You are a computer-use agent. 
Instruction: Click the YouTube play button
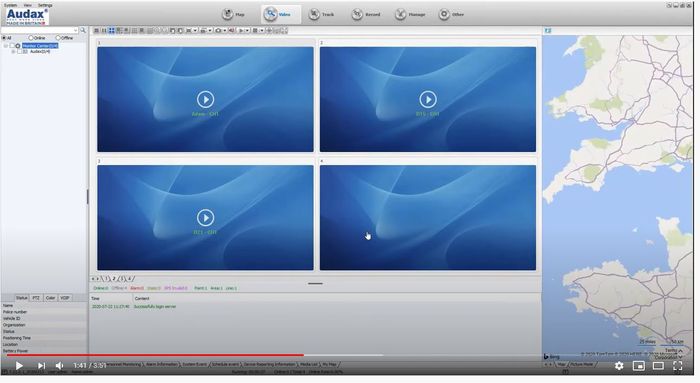click(19, 366)
